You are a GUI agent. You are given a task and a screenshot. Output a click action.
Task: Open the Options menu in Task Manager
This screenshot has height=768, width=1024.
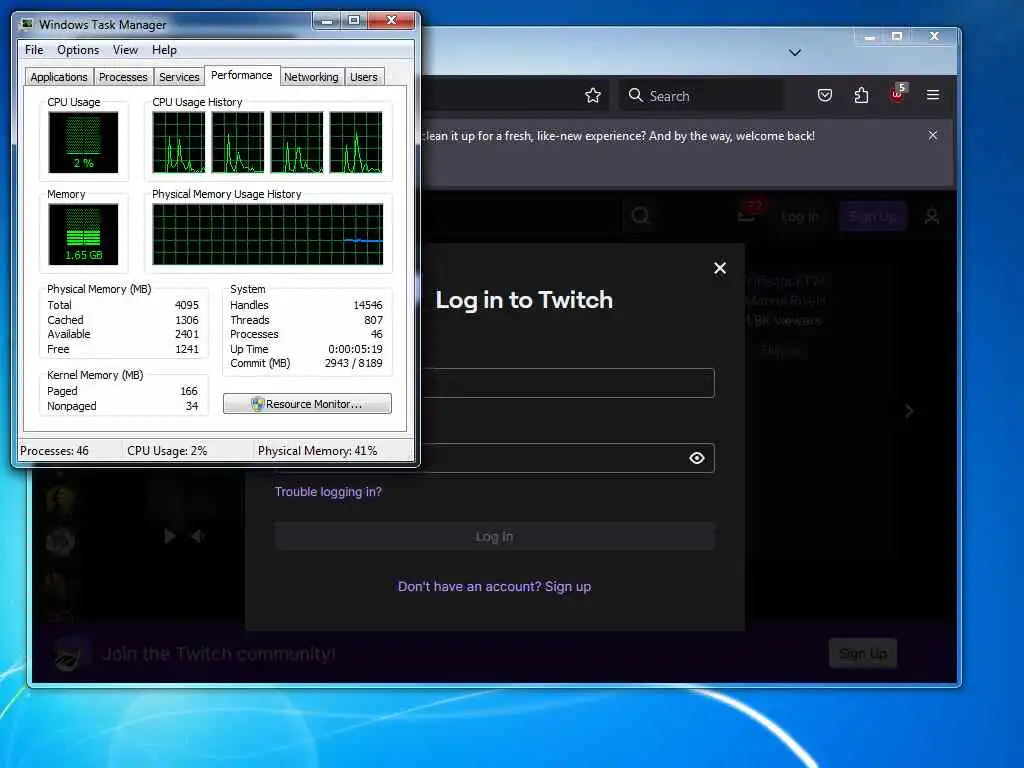[x=78, y=50]
